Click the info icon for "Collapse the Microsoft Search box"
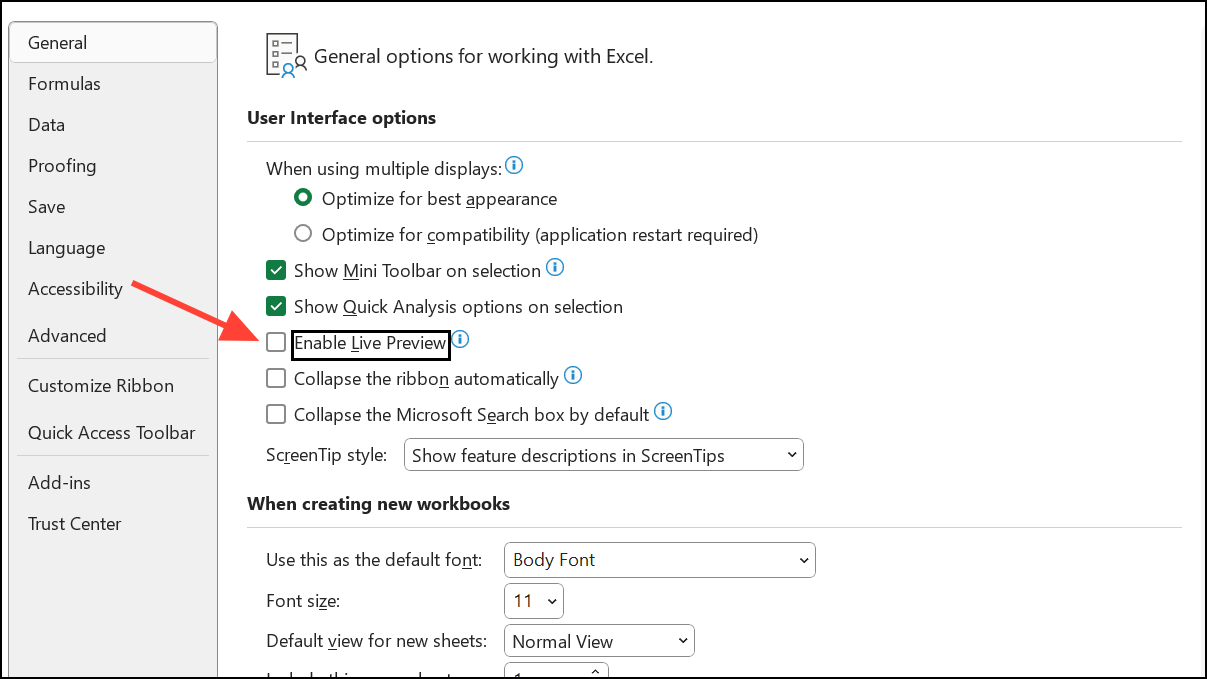The width and height of the screenshot is (1207, 679). pyautogui.click(x=663, y=411)
